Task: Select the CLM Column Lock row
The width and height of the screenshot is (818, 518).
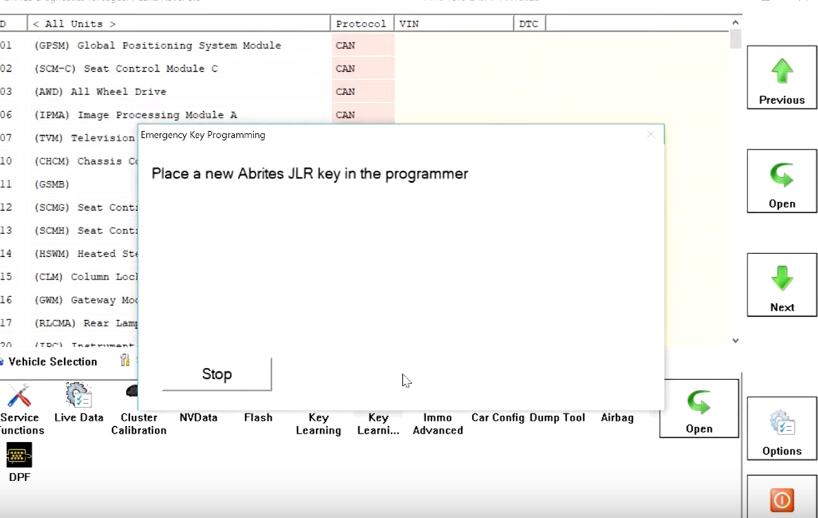Action: 69,276
